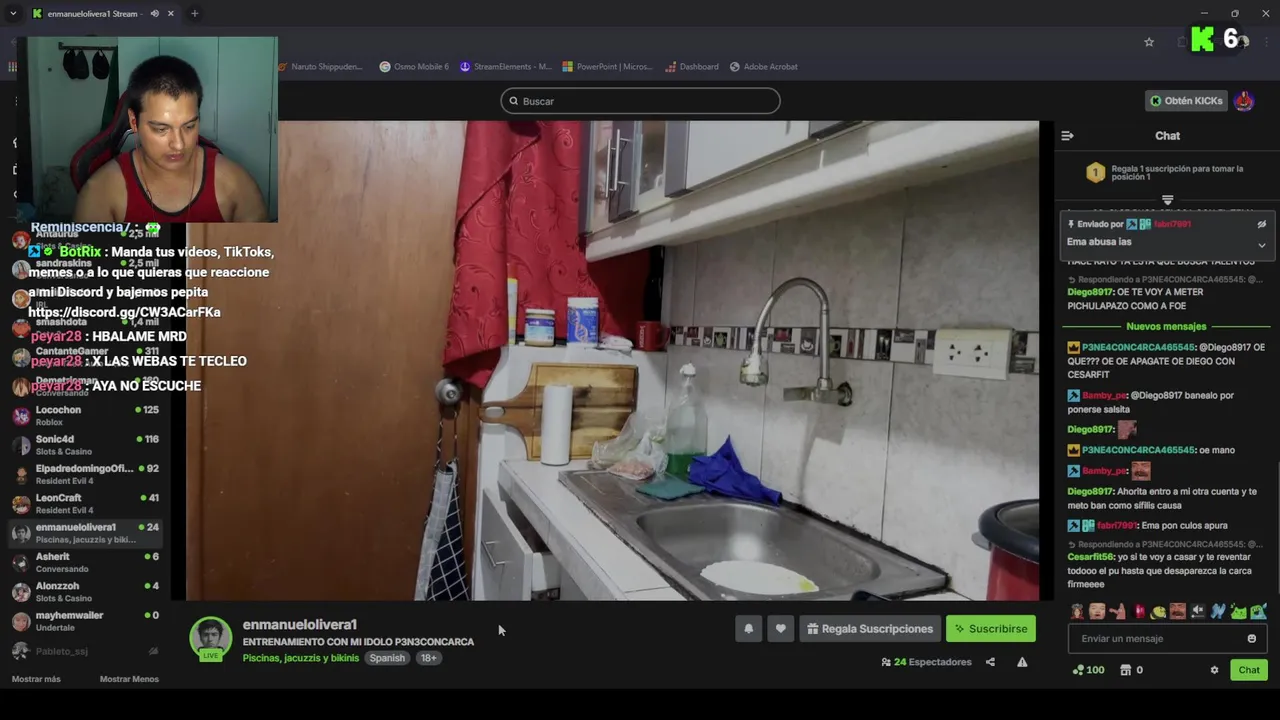Viewport: 1280px width, 720px height.
Task: Switch to the enmanuelolivera1 Stream tab
Action: coord(92,14)
